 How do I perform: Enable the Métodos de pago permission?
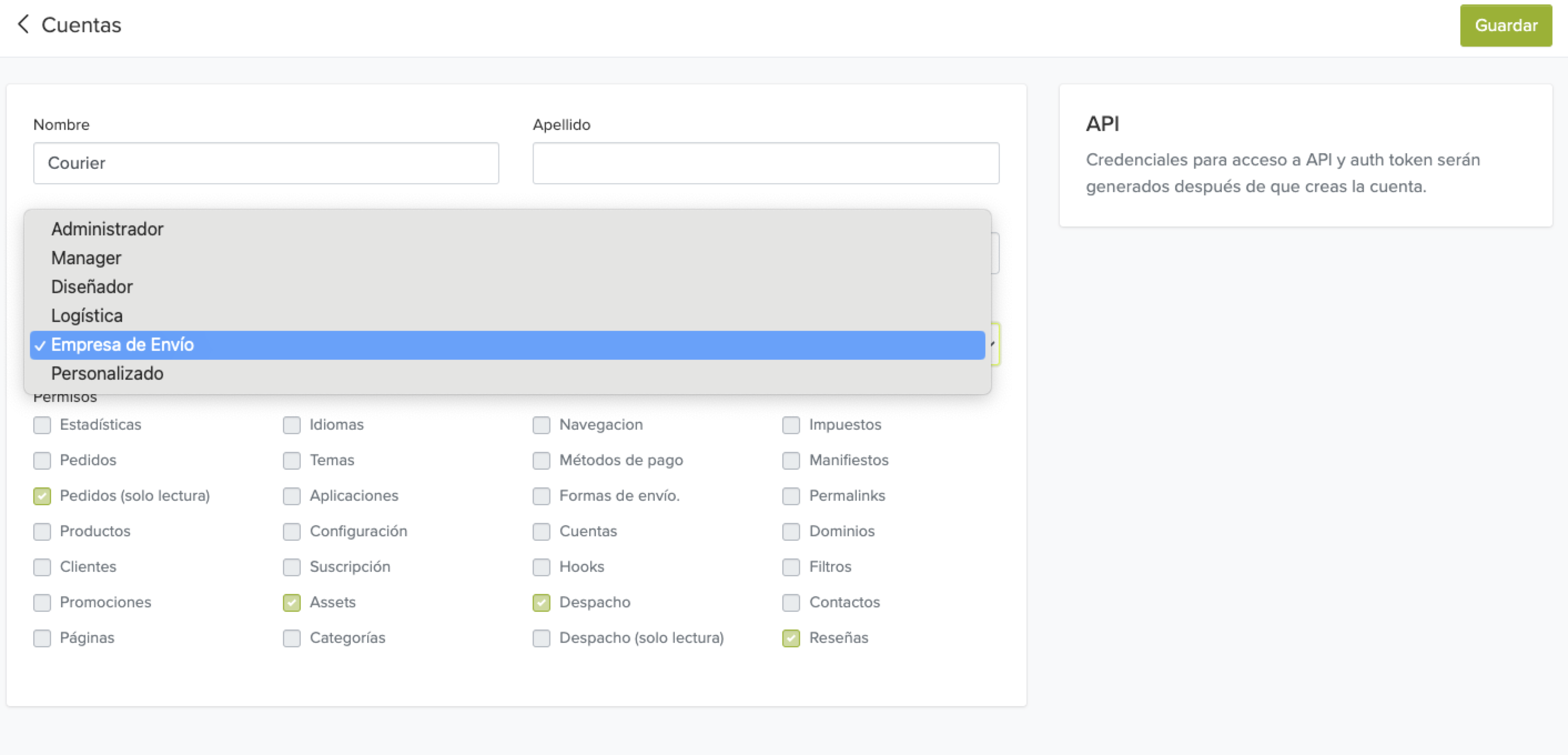[x=541, y=460]
